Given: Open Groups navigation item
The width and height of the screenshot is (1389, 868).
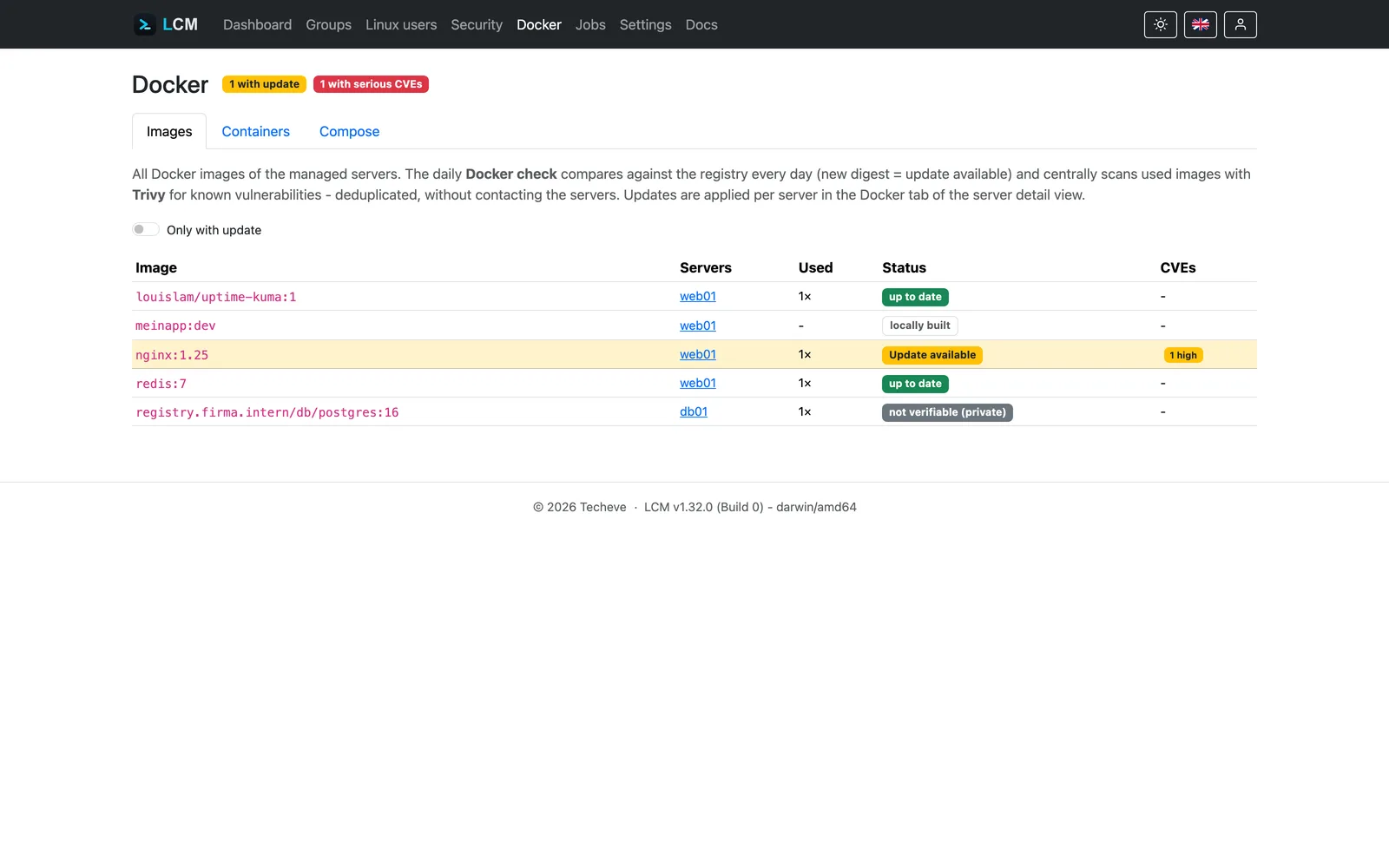Looking at the screenshot, I should click(328, 24).
